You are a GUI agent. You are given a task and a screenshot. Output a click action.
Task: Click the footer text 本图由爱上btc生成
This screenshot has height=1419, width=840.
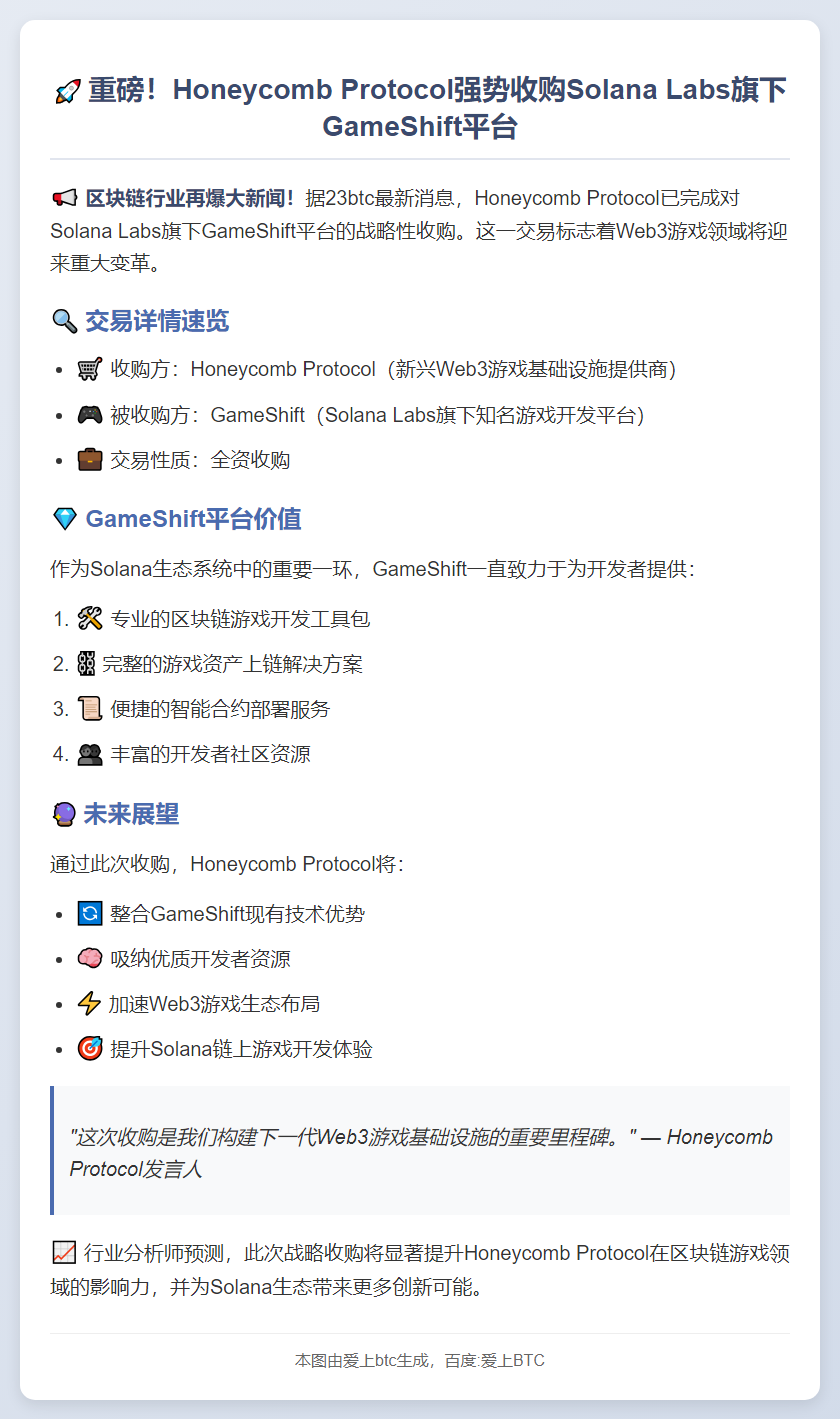pos(362,1361)
